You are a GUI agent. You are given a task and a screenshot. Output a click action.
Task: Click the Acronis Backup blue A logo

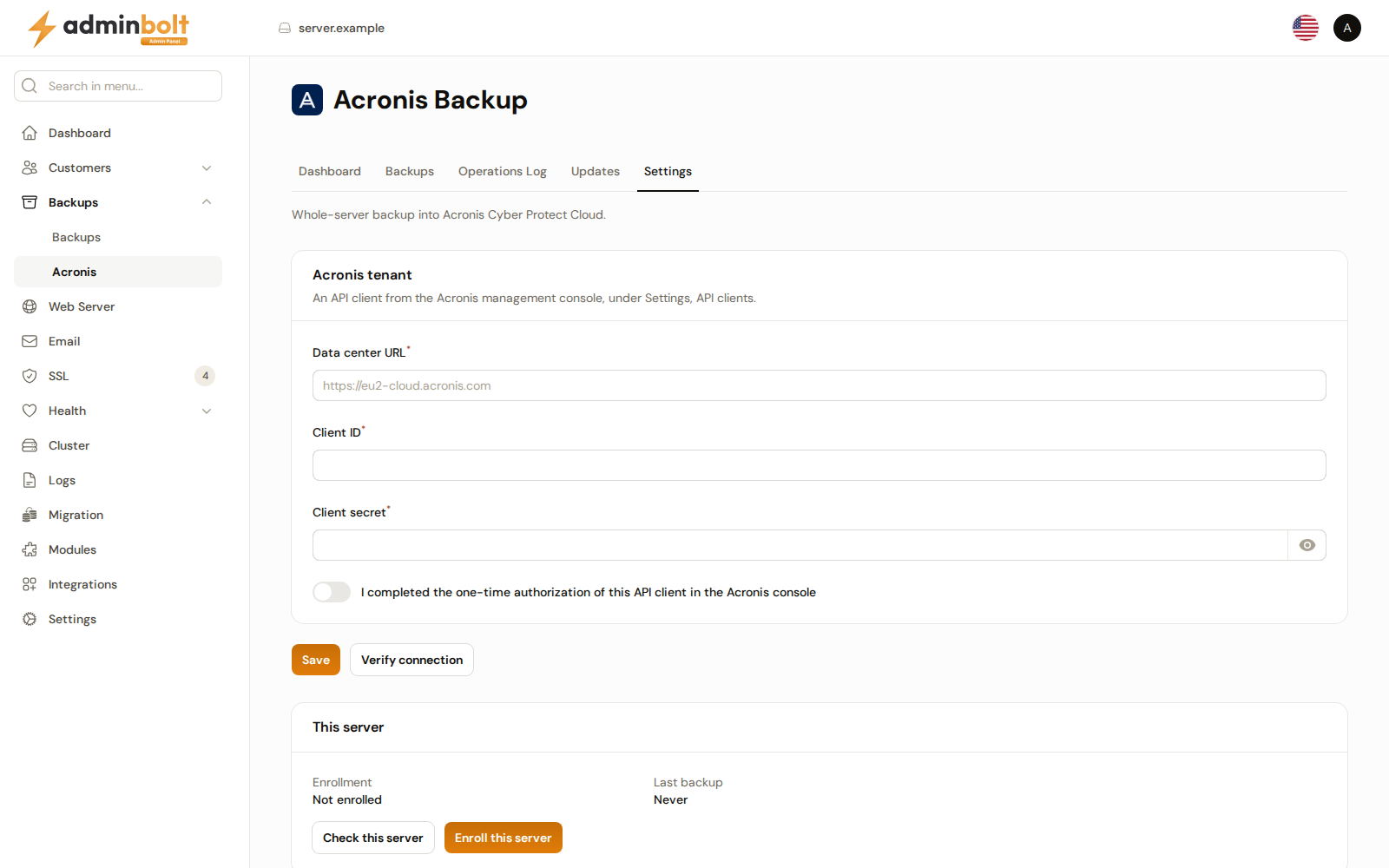(x=307, y=100)
